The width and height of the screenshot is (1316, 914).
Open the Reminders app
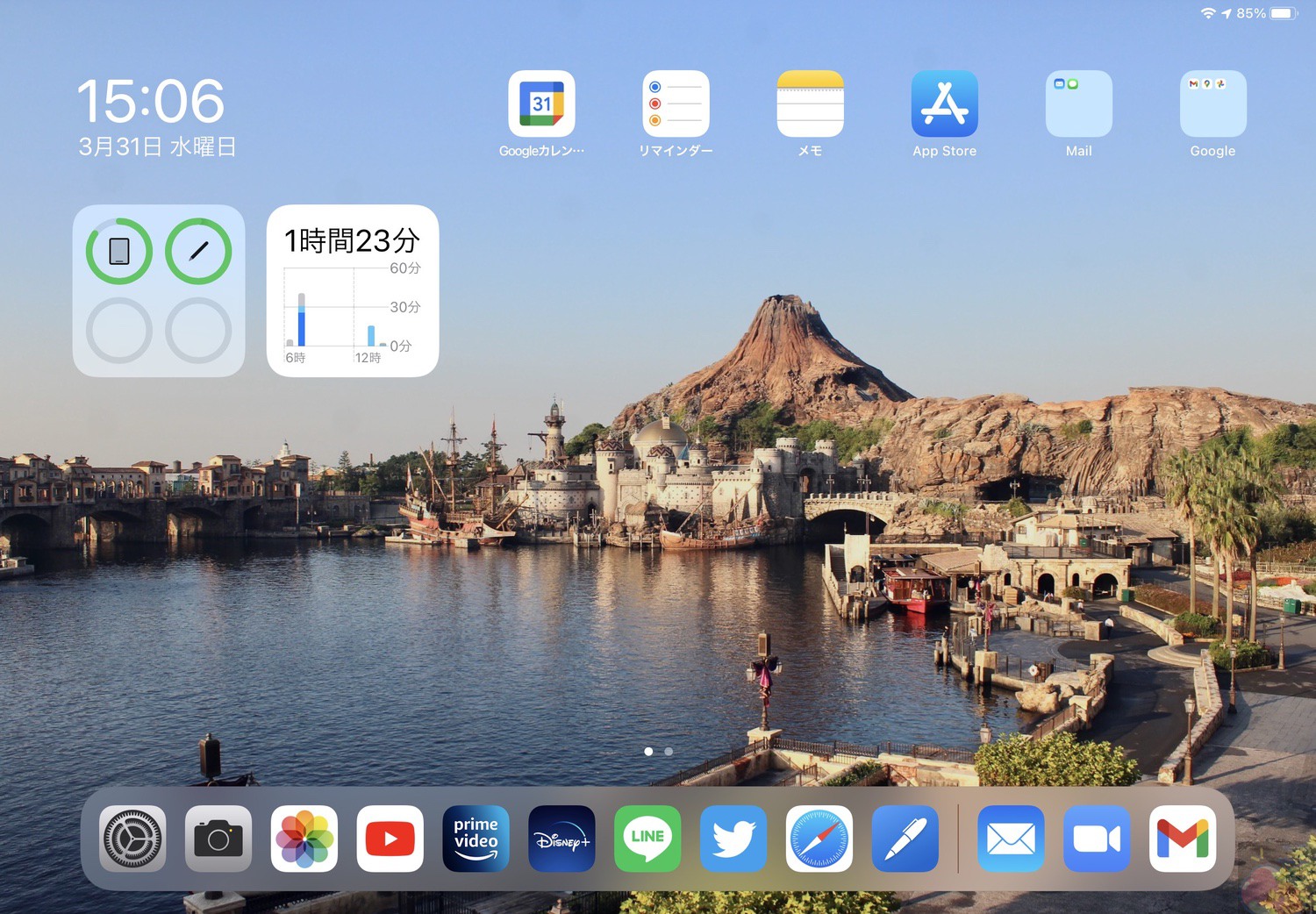(x=676, y=104)
